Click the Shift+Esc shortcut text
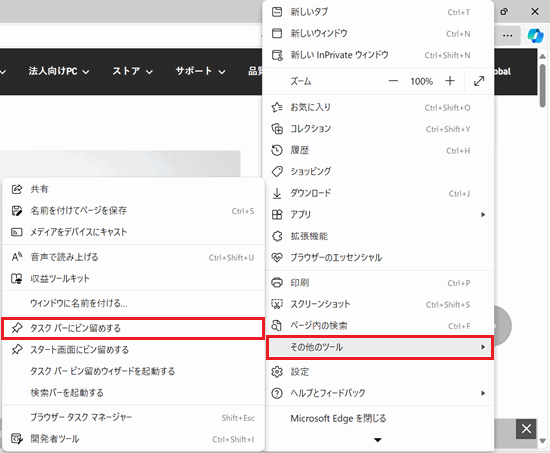Viewport: 550px width, 453px height. coord(238,418)
